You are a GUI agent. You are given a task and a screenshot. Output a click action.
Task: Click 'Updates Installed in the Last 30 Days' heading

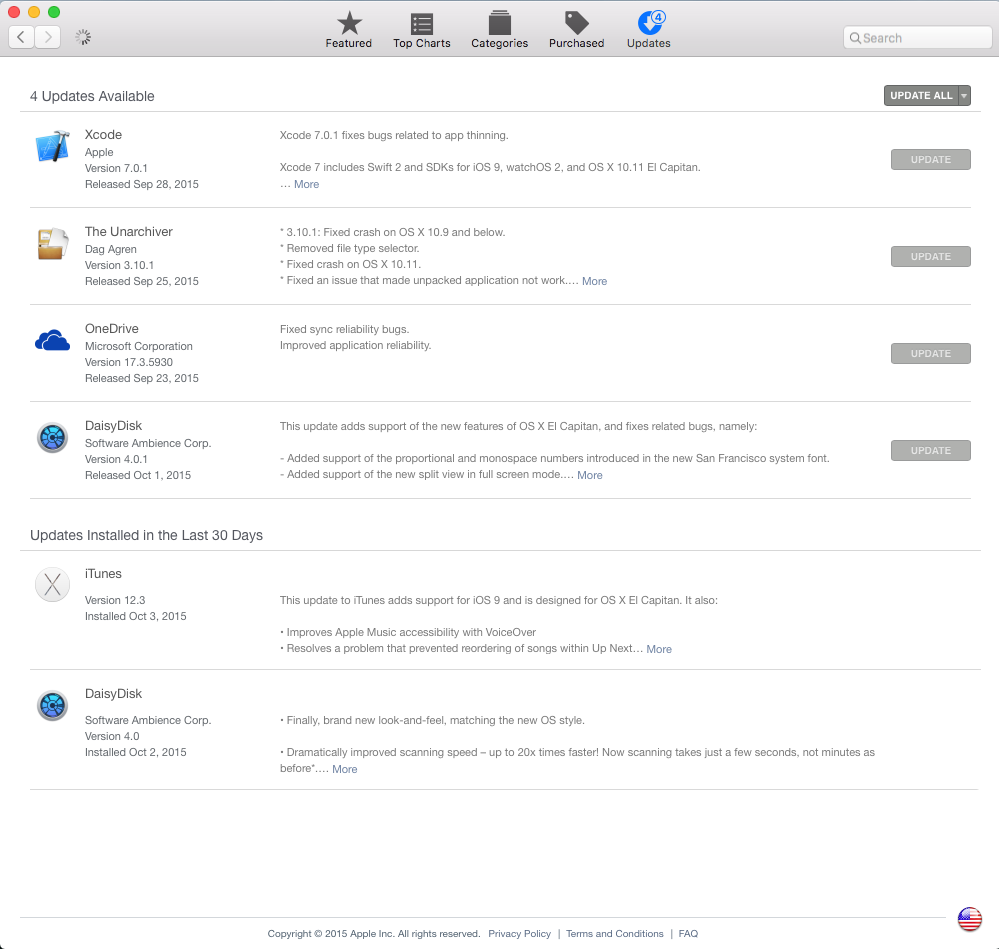[x=147, y=535]
